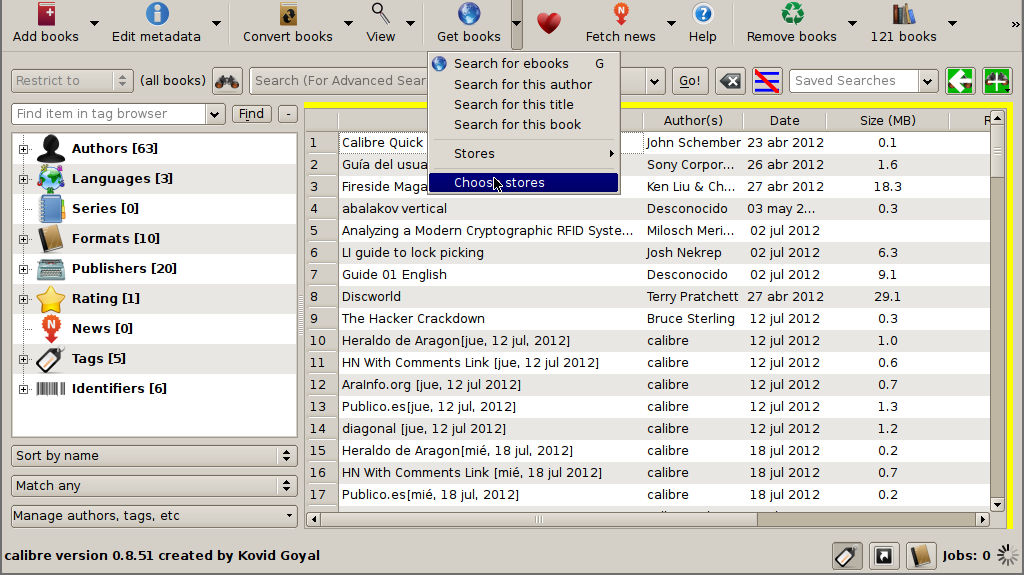The image size is (1024, 575).
Task: Select the Series [0] tree item
Action: [x=104, y=209]
